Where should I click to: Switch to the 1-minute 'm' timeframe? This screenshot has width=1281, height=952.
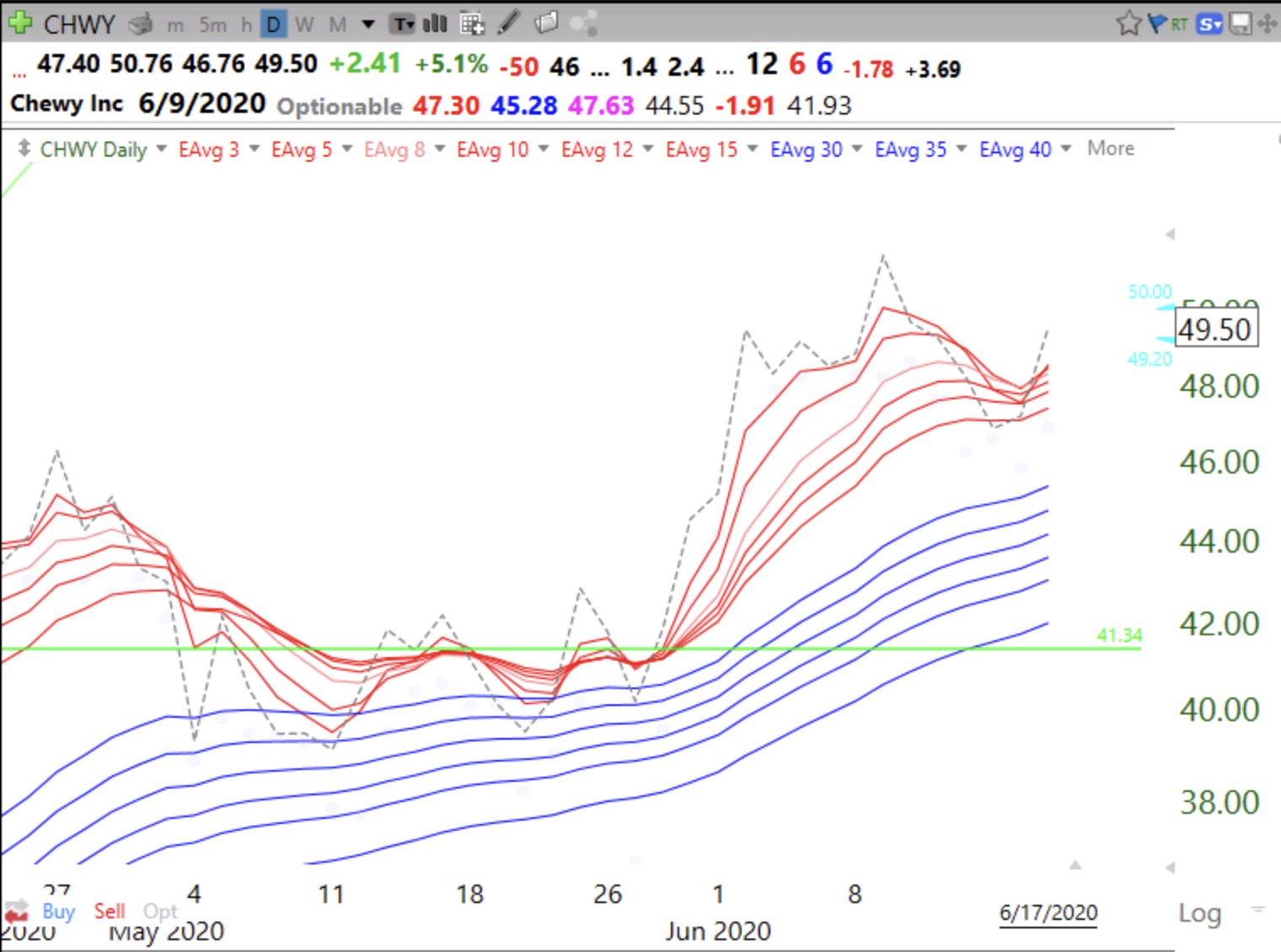[175, 25]
